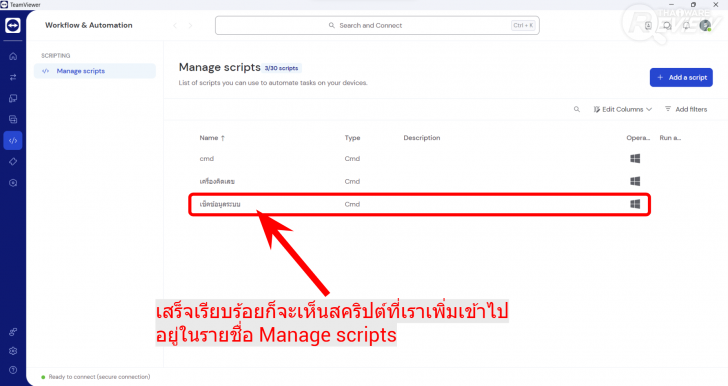Click the Windows icon in the highlighted third row
728x386 pixels.
(x=635, y=204)
